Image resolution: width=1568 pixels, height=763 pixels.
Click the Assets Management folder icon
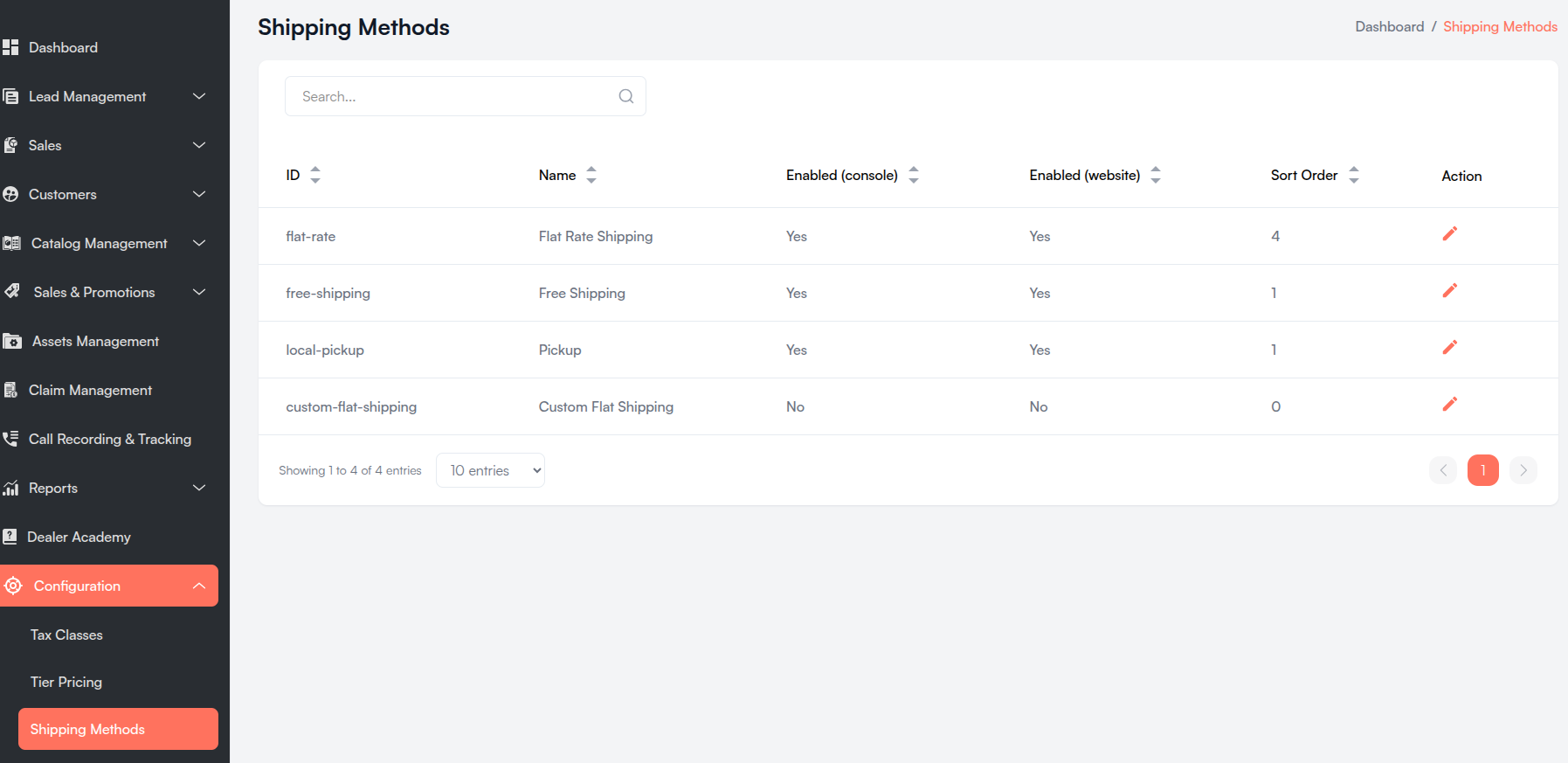(12, 341)
